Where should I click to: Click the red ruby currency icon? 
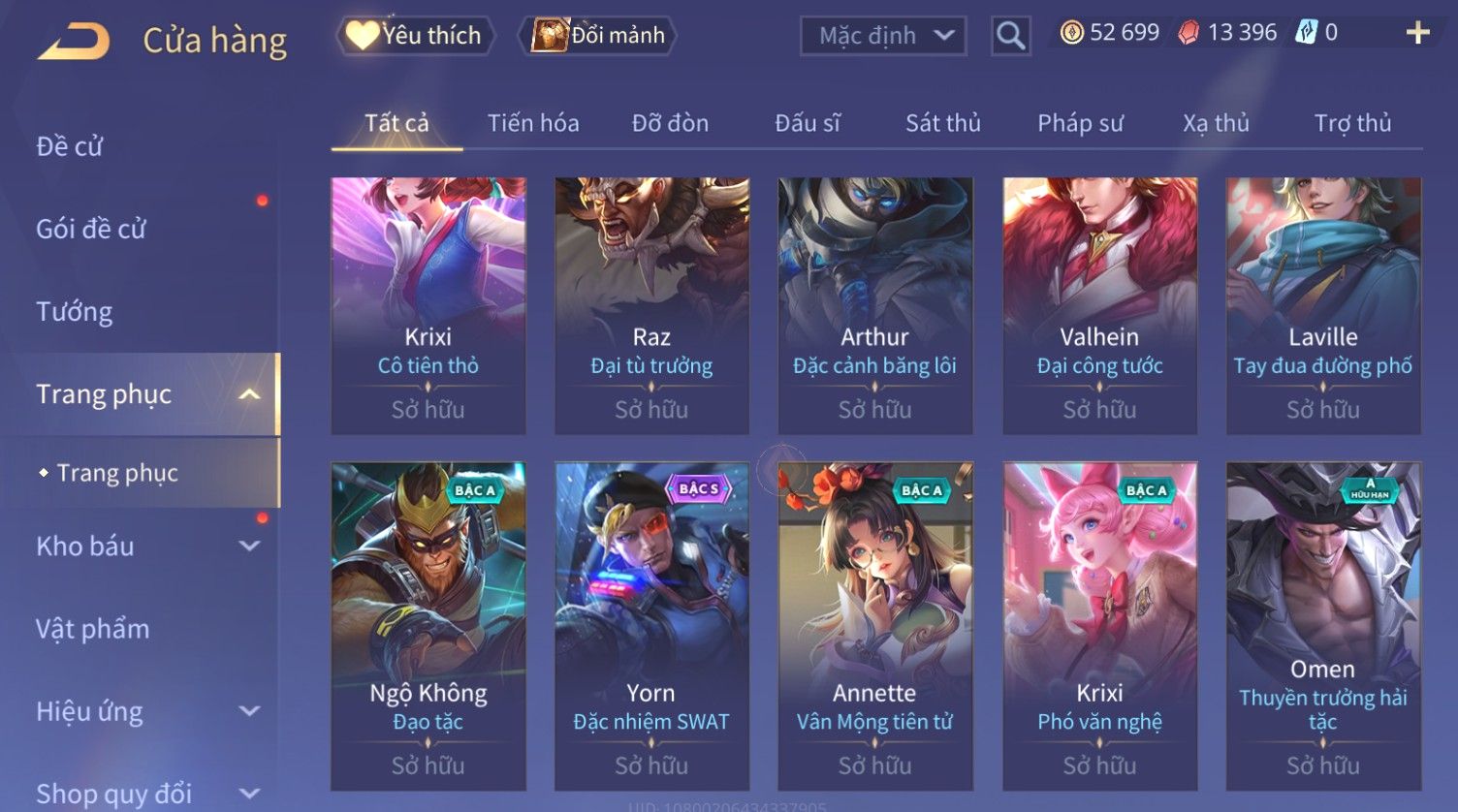[x=1189, y=33]
